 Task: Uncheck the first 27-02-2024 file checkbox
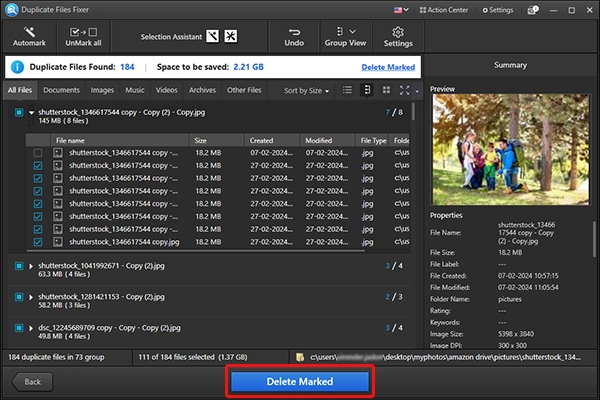pyautogui.click(x=38, y=166)
